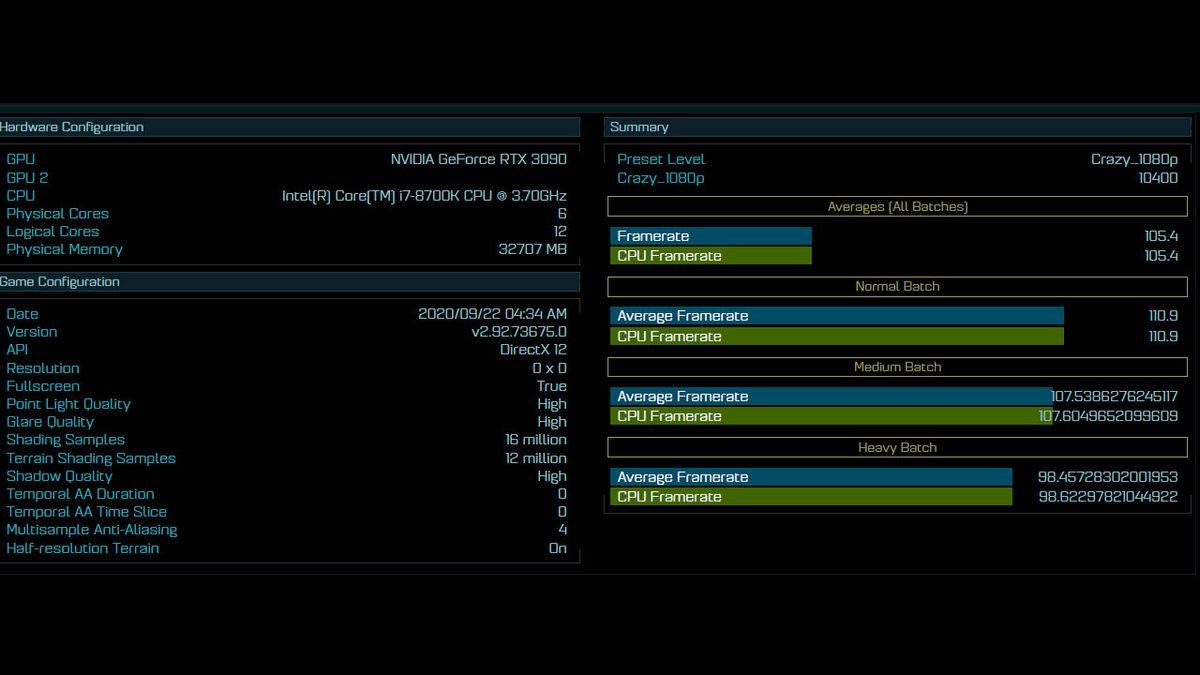Expand the Heavy Batch section
Screen dimensions: 1200x675
(x=896, y=447)
